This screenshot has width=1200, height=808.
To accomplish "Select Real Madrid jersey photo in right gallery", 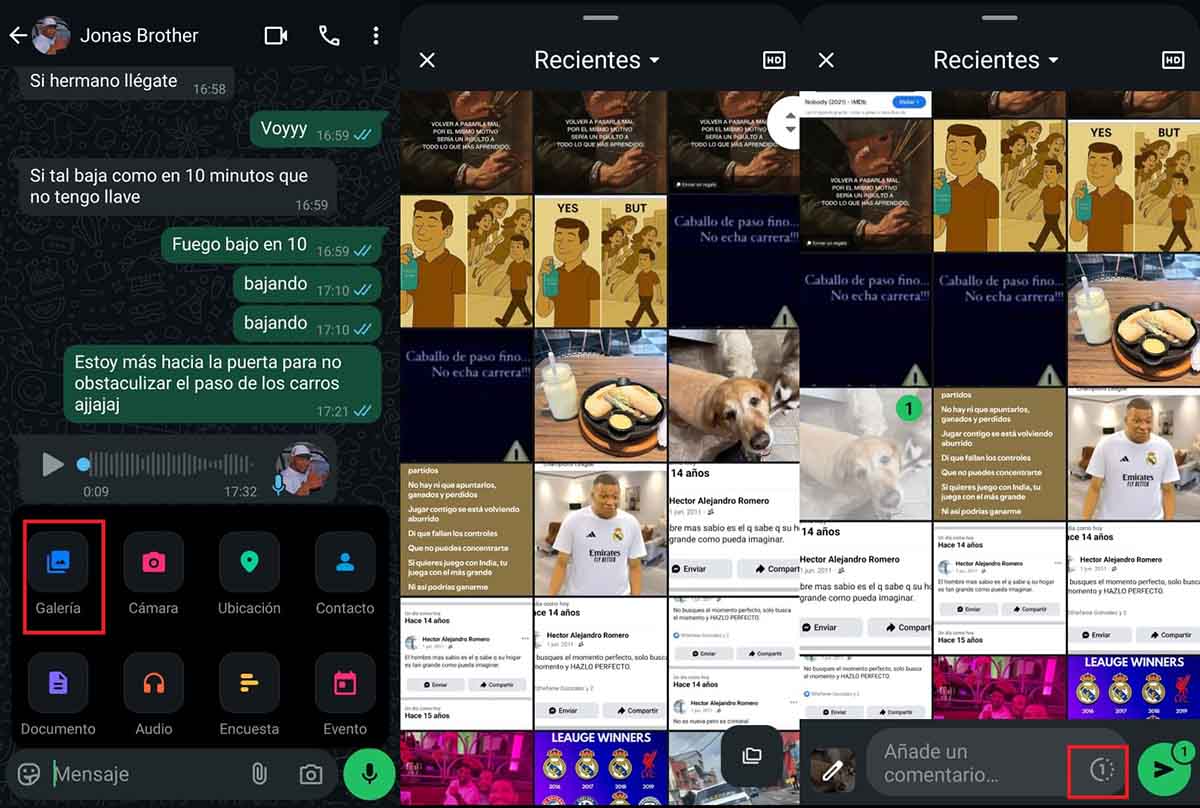I will 1134,454.
